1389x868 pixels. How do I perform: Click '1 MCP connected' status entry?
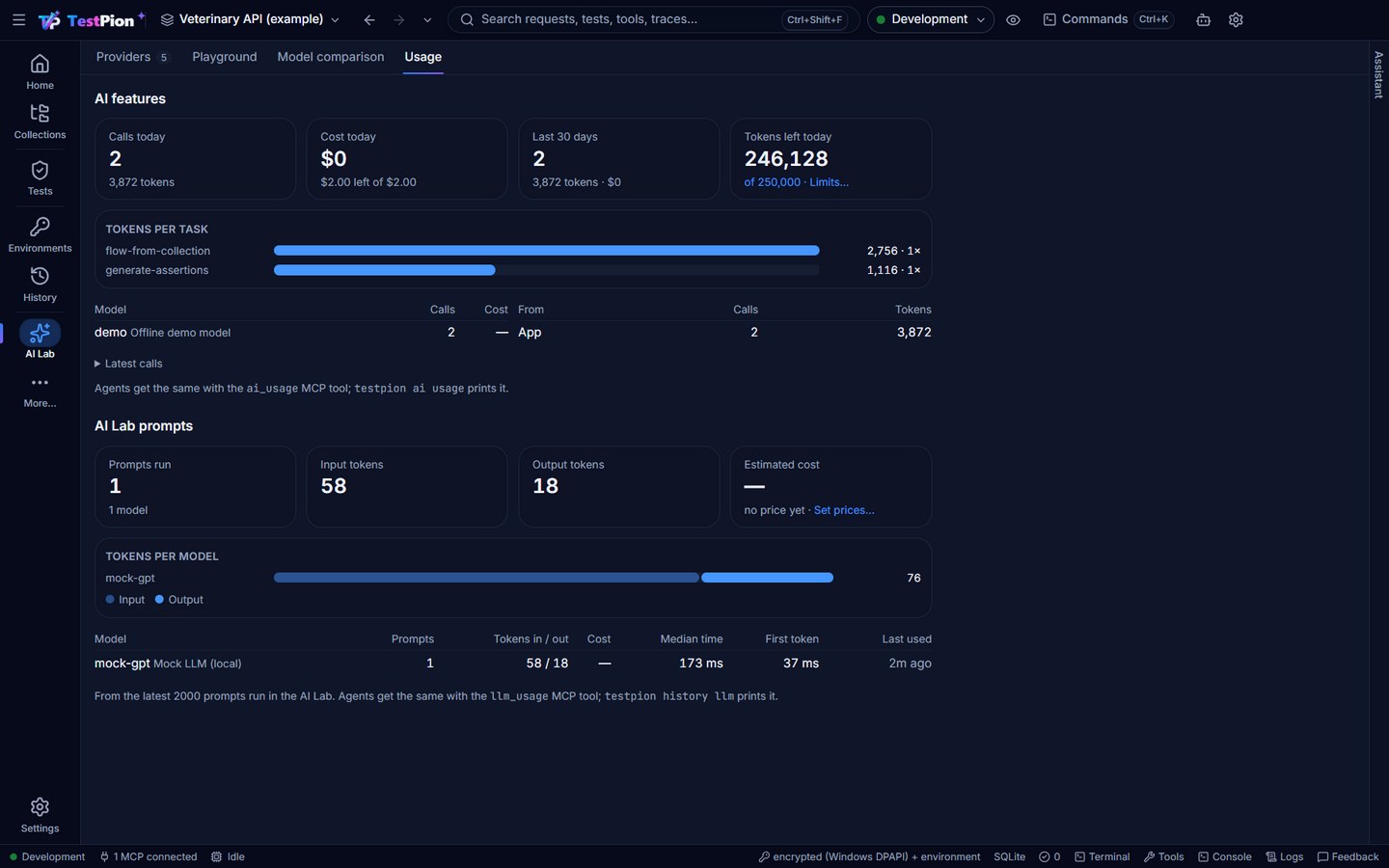pyautogui.click(x=148, y=856)
